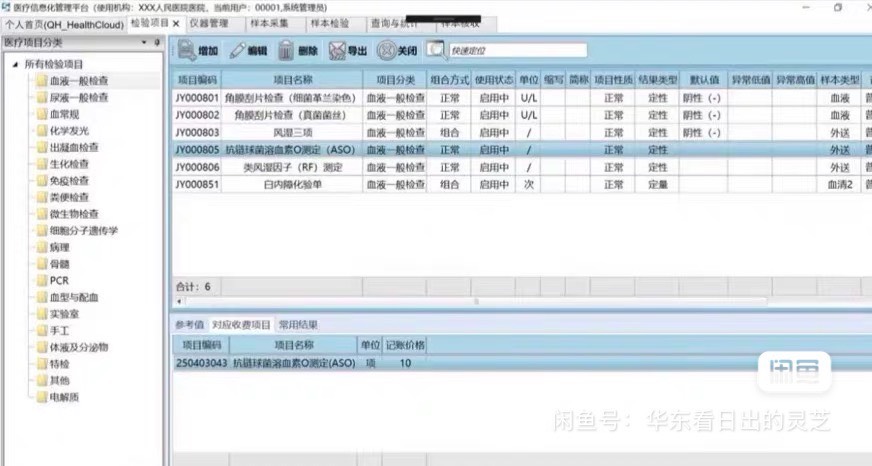Click the 导出 (export) icon

tap(337, 51)
